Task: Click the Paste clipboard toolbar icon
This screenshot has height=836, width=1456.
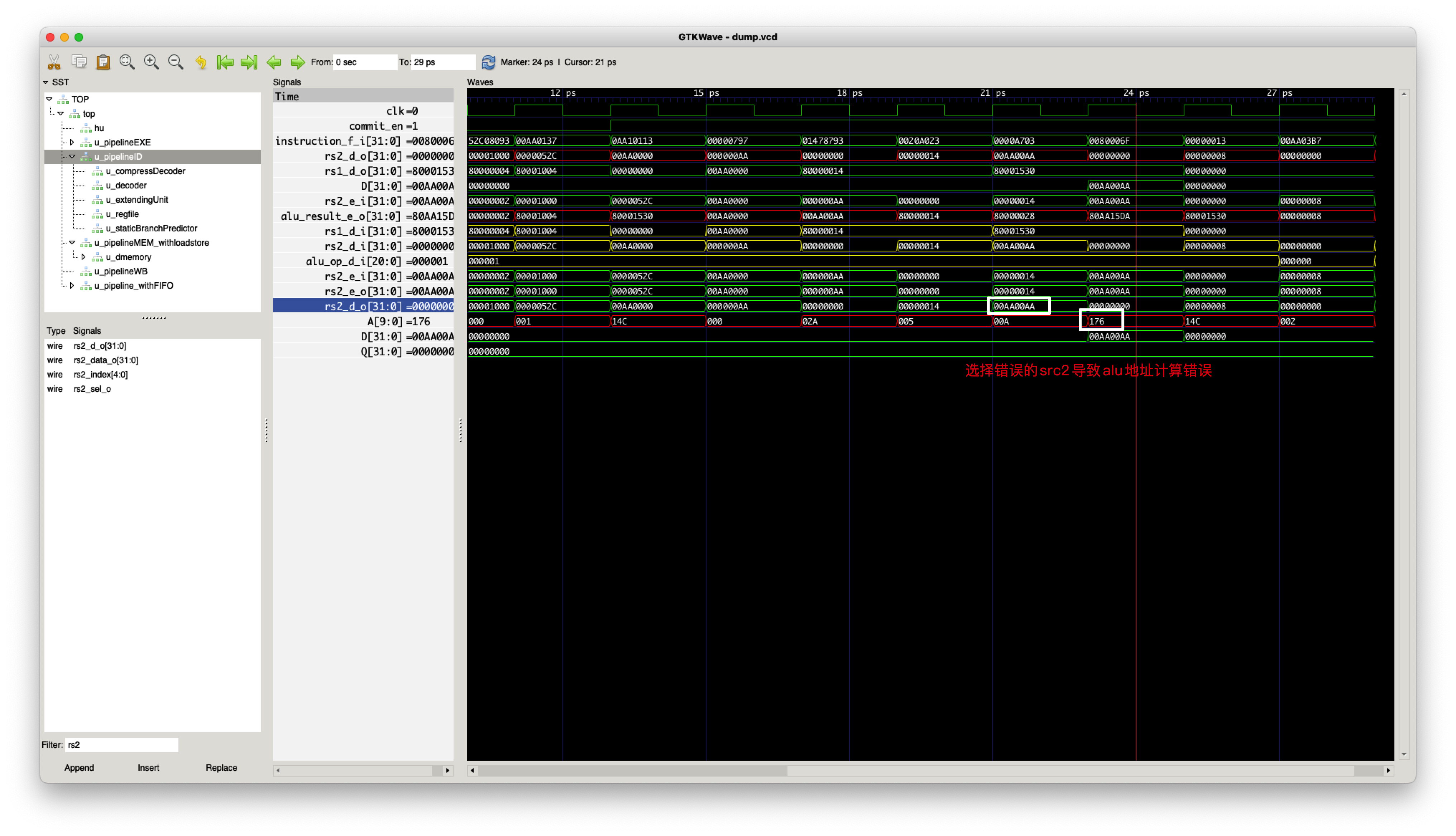Action: (x=103, y=62)
